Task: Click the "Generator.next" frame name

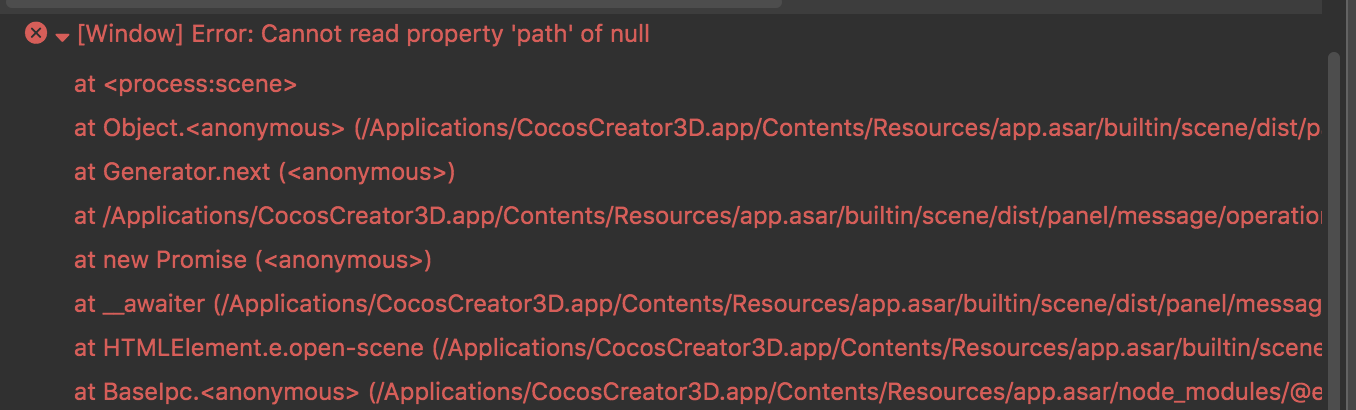Action: pyautogui.click(x=187, y=172)
